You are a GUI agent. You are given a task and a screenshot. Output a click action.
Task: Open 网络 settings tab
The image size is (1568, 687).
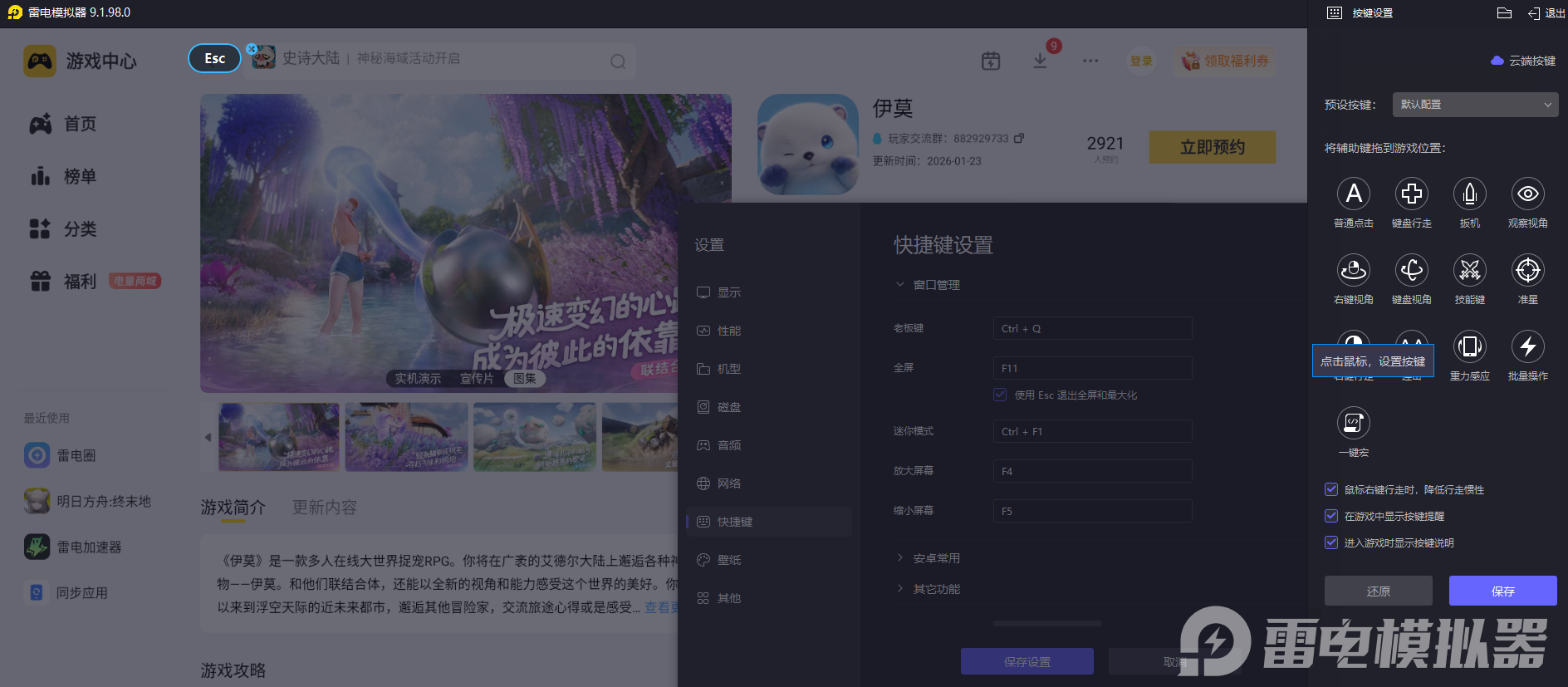769,483
